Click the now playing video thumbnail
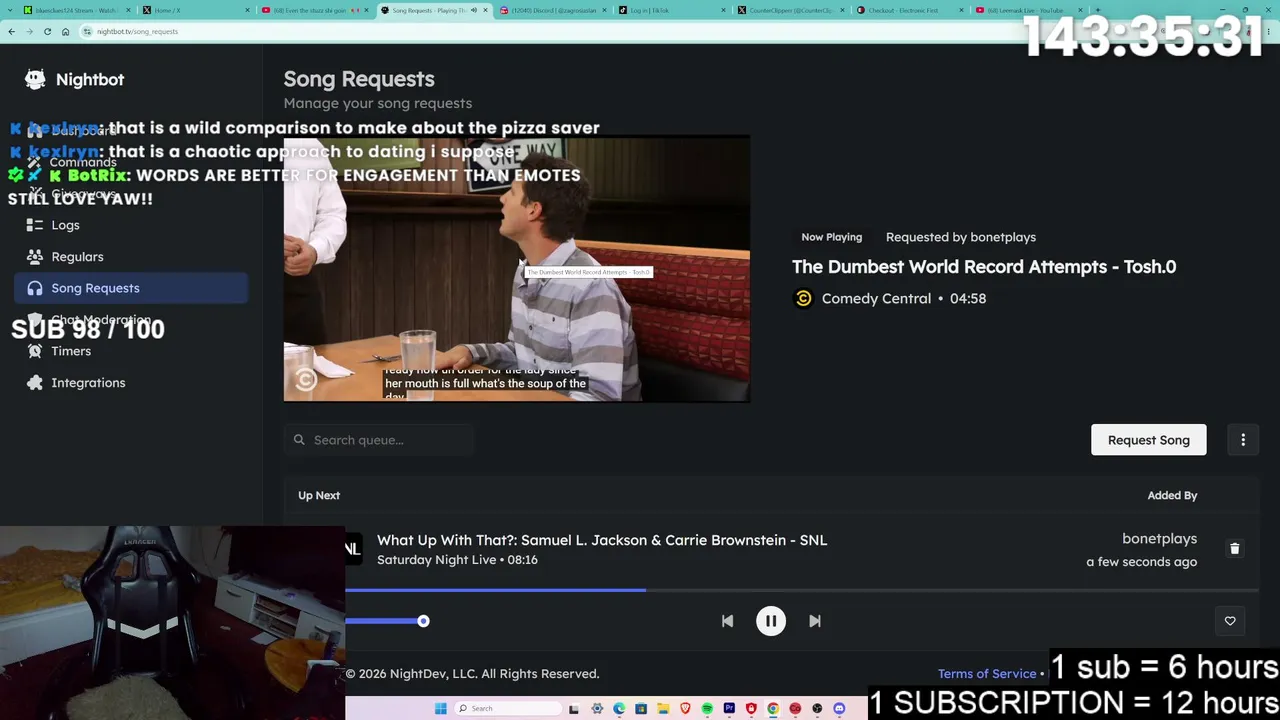Image resolution: width=1280 pixels, height=720 pixels. [x=517, y=269]
